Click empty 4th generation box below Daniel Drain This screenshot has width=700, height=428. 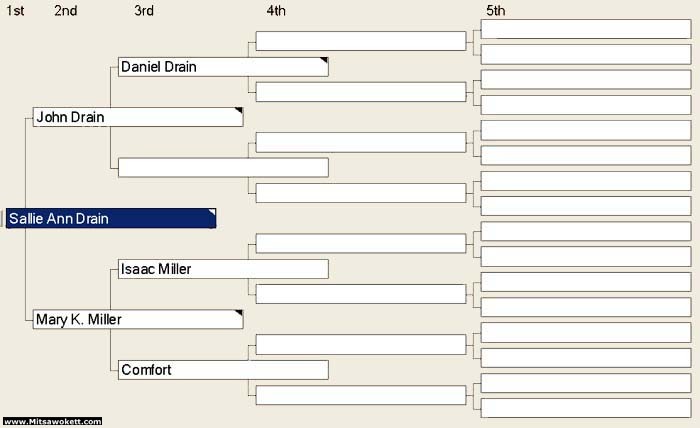(361, 92)
